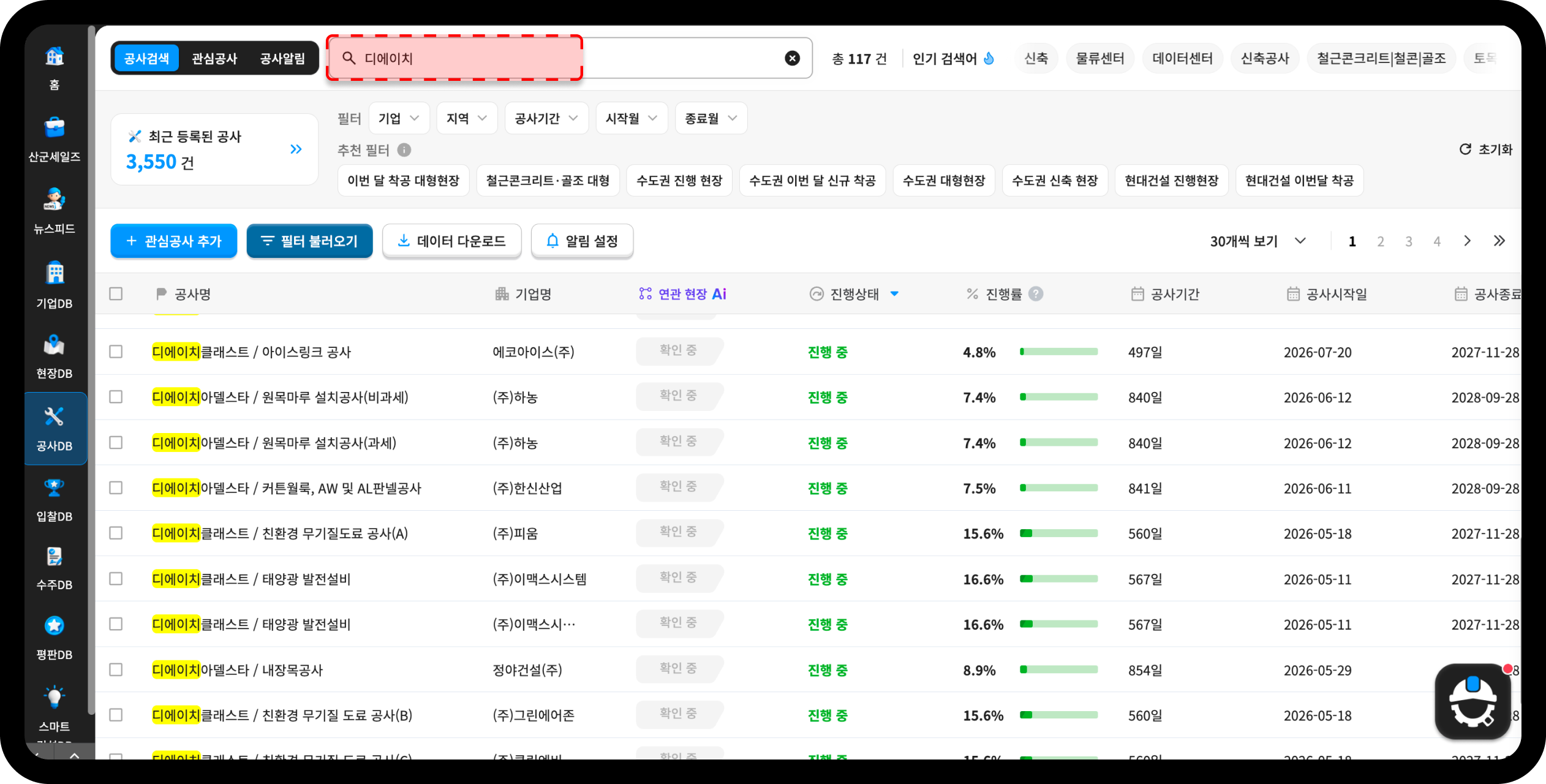The height and width of the screenshot is (784, 1546).
Task: Check the 내장목공사 row checkbox
Action: 116,669
